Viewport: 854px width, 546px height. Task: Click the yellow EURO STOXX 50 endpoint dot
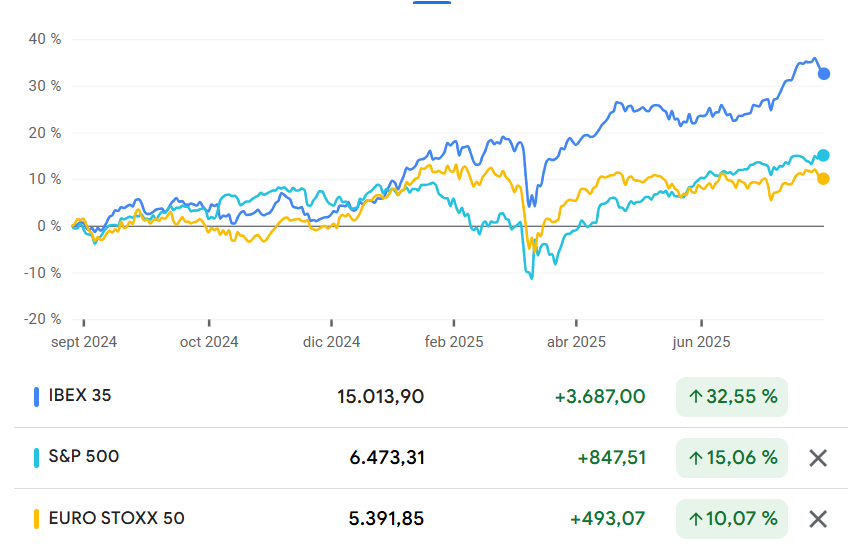click(824, 179)
